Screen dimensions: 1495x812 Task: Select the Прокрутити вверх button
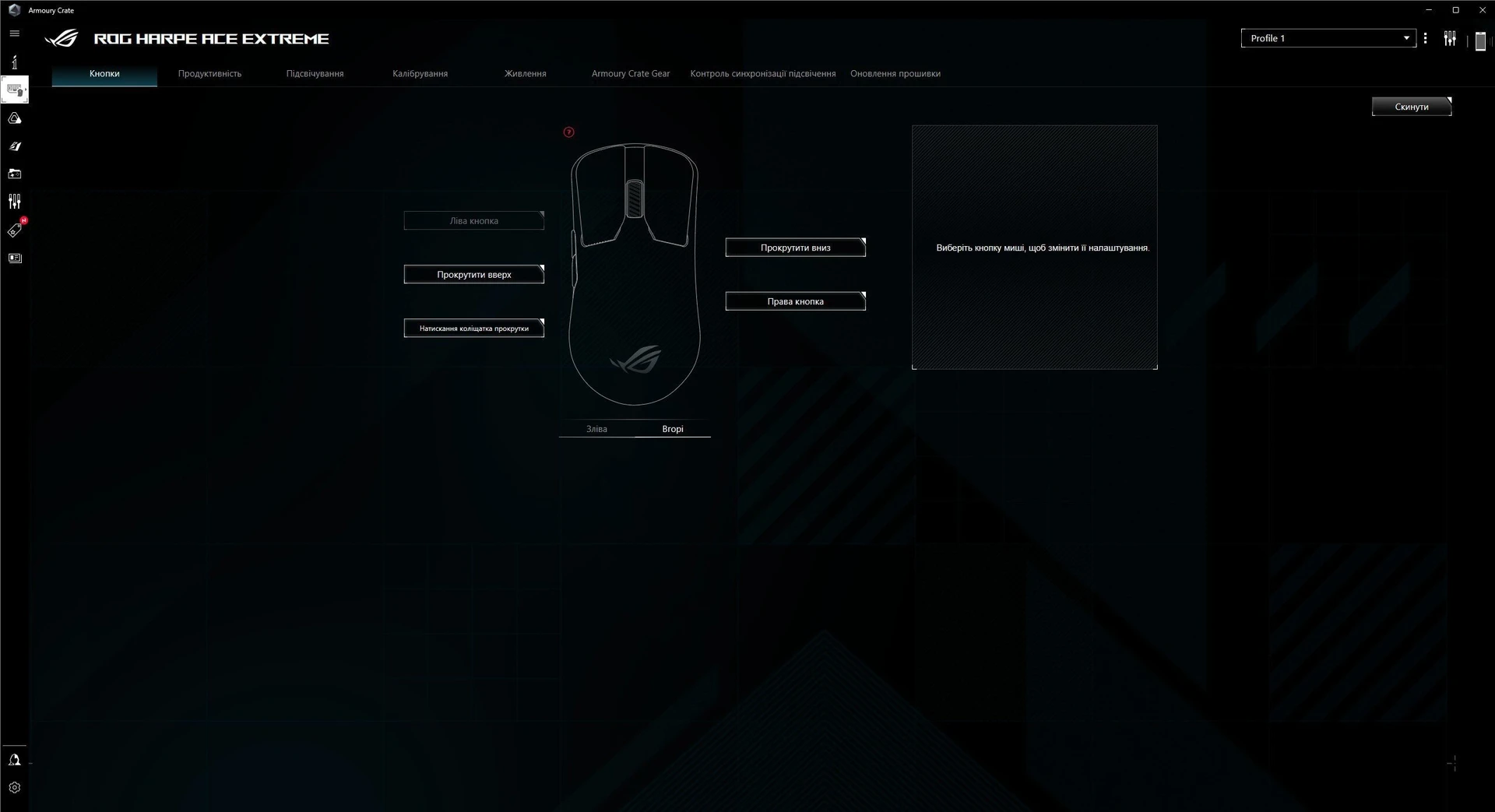point(473,275)
